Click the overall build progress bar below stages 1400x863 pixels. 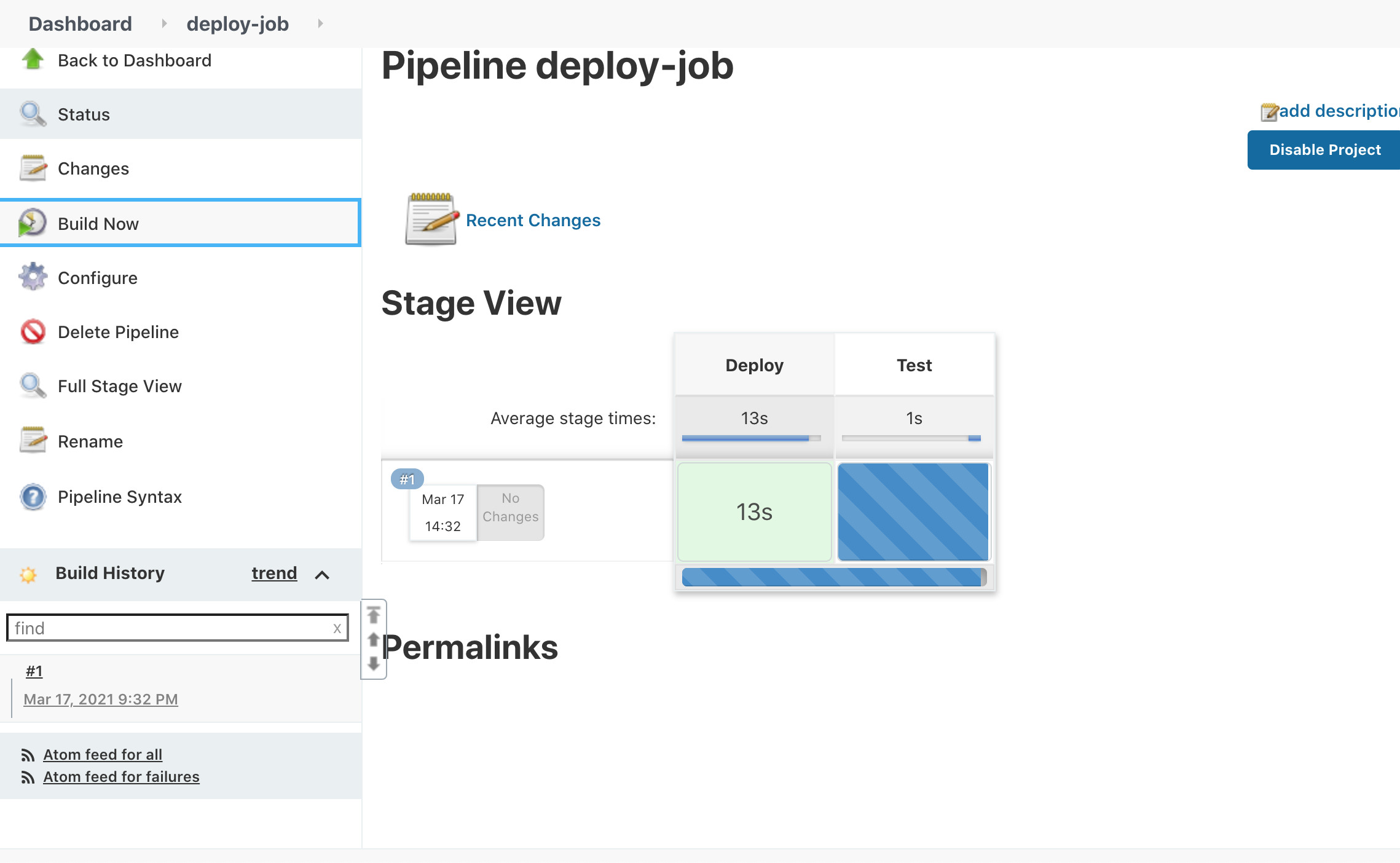tap(833, 577)
